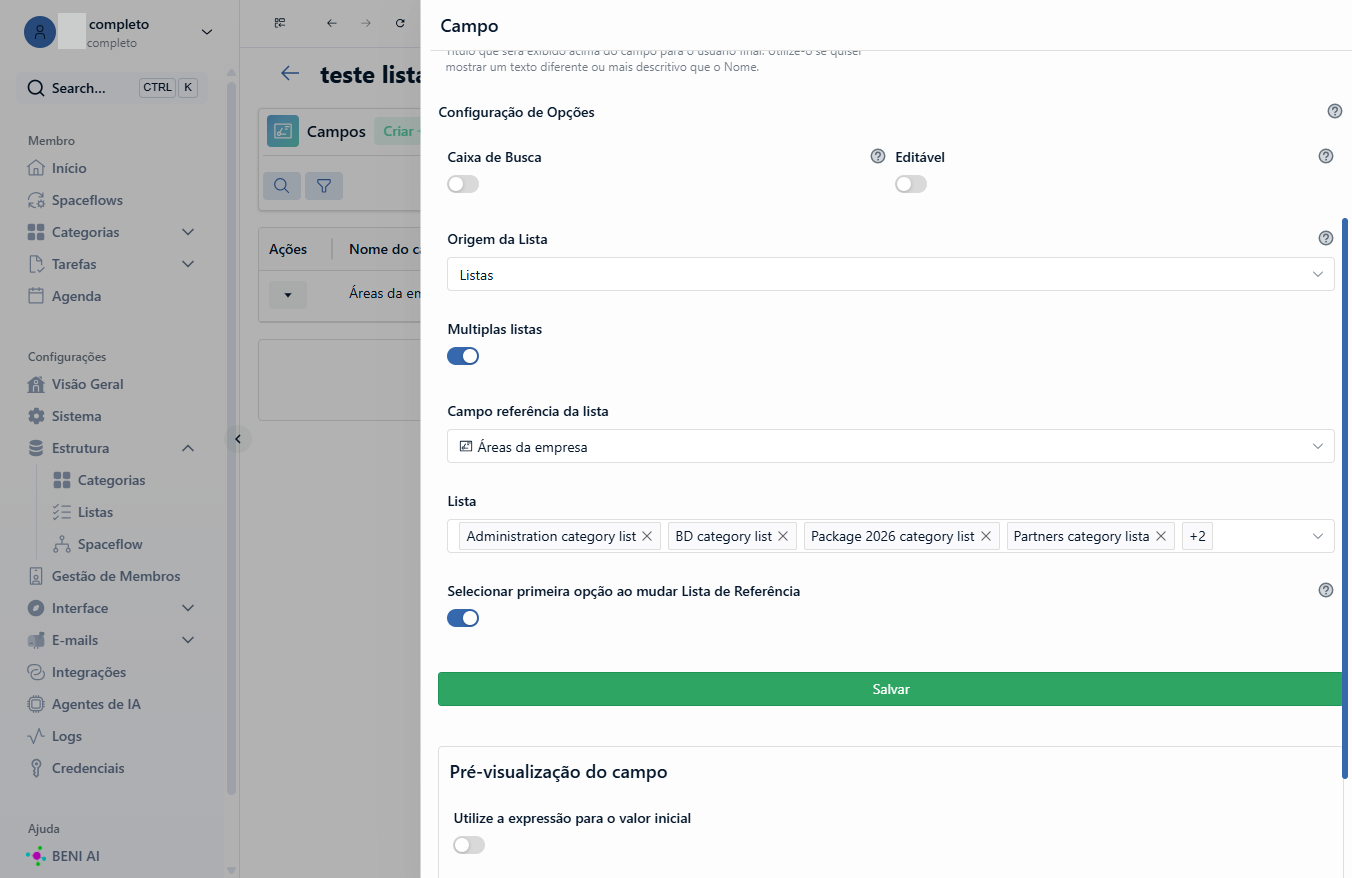1352x878 pixels.
Task: Click help icon next to Caixa de Busca
Action: point(878,156)
